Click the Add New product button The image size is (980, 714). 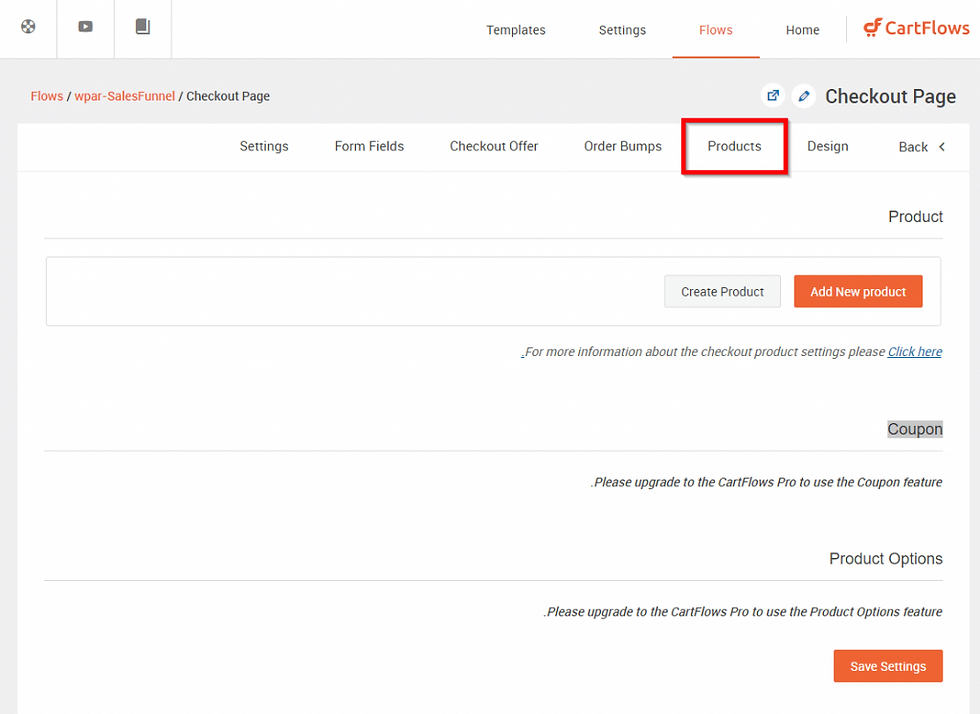tap(858, 291)
